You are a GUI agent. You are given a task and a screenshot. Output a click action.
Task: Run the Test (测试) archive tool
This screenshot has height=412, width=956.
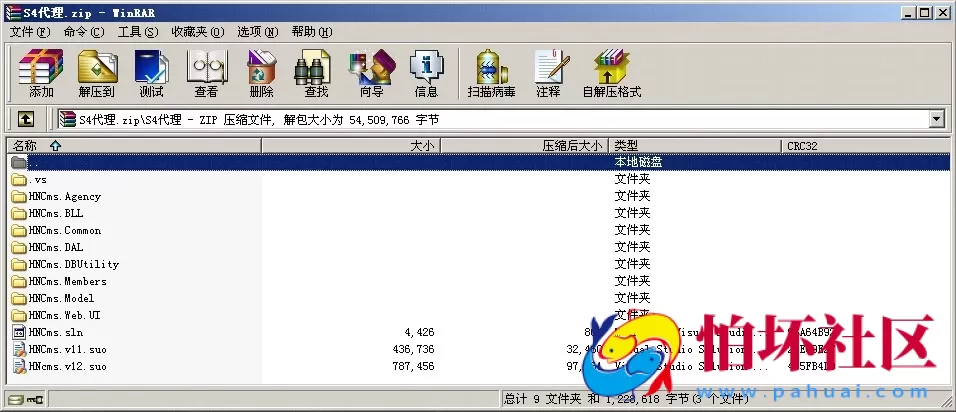point(151,74)
